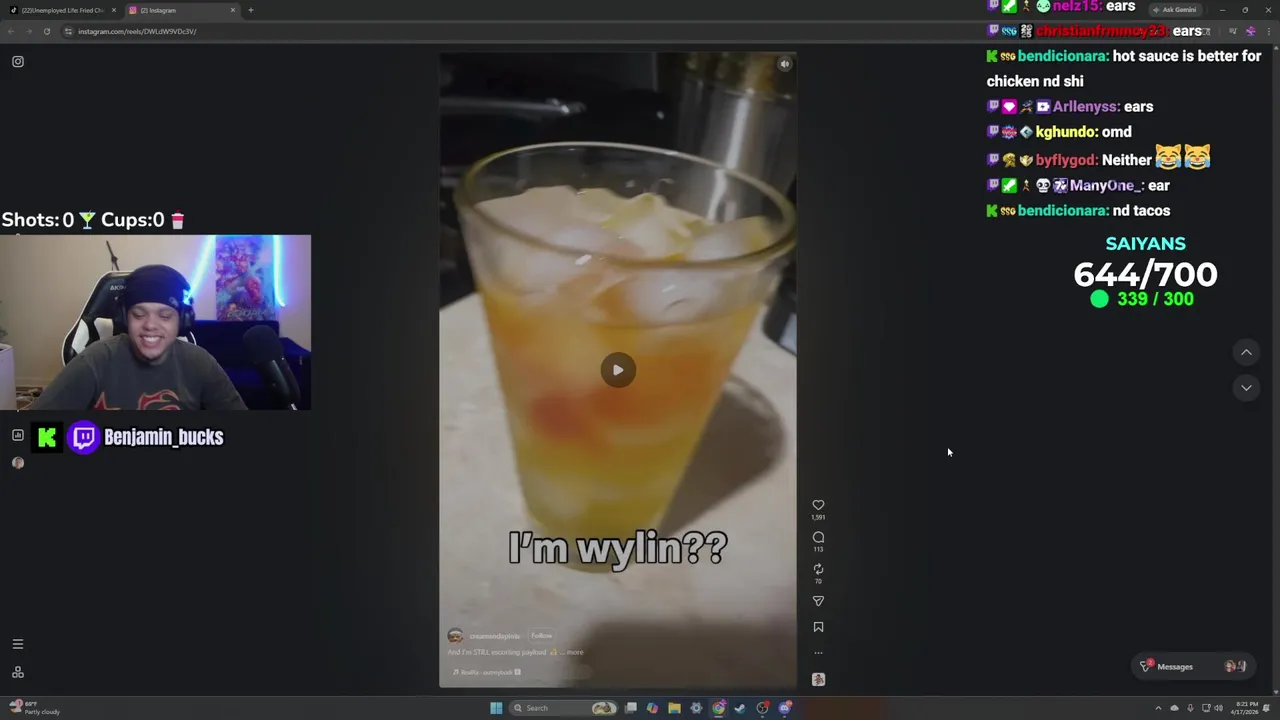The image size is (1280, 720).
Task: Go to previous reel with up chevron
Action: [x=1246, y=352]
